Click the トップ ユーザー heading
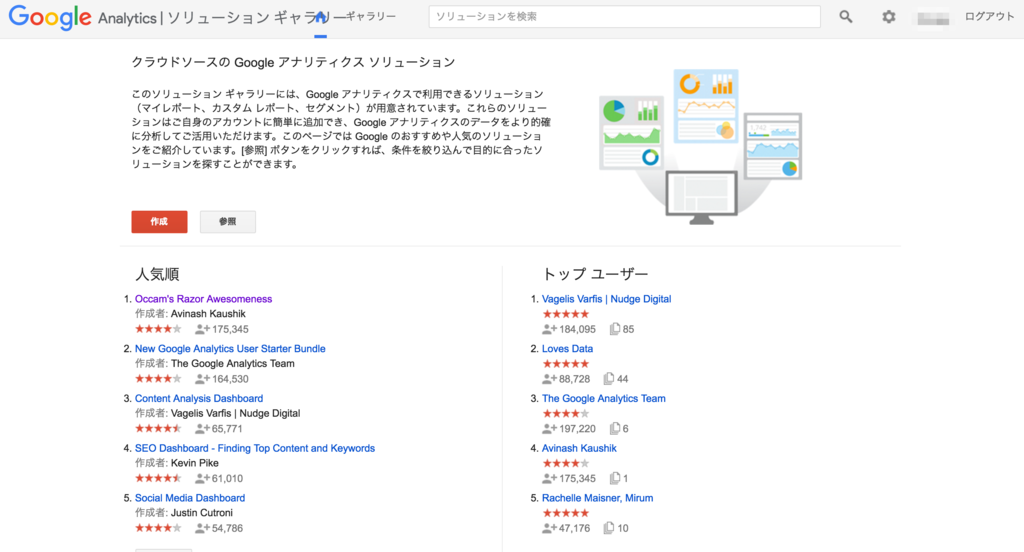Viewport: 1024px width, 552px height. click(595, 274)
